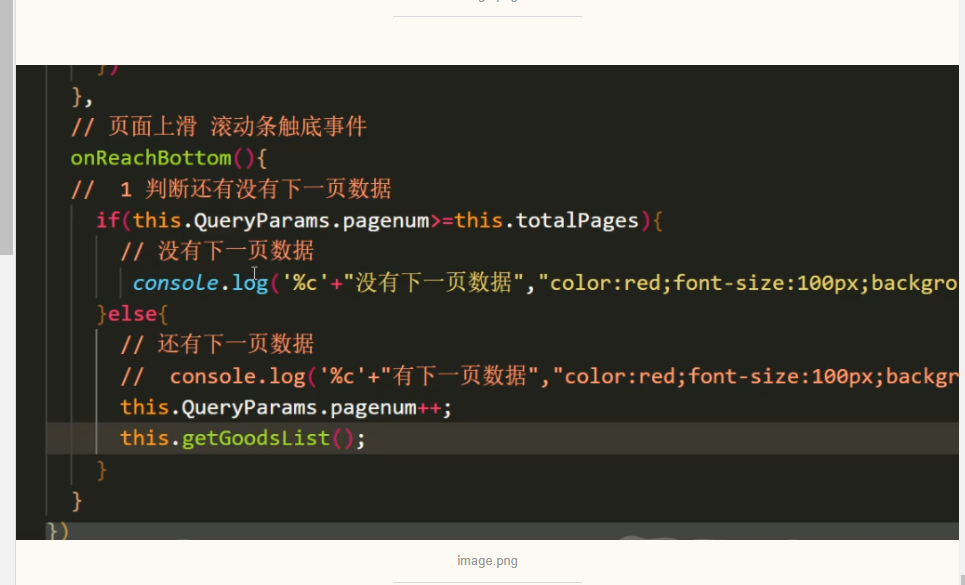The height and width of the screenshot is (585, 965).
Task: Click the code screenshot image
Action: tap(487, 302)
